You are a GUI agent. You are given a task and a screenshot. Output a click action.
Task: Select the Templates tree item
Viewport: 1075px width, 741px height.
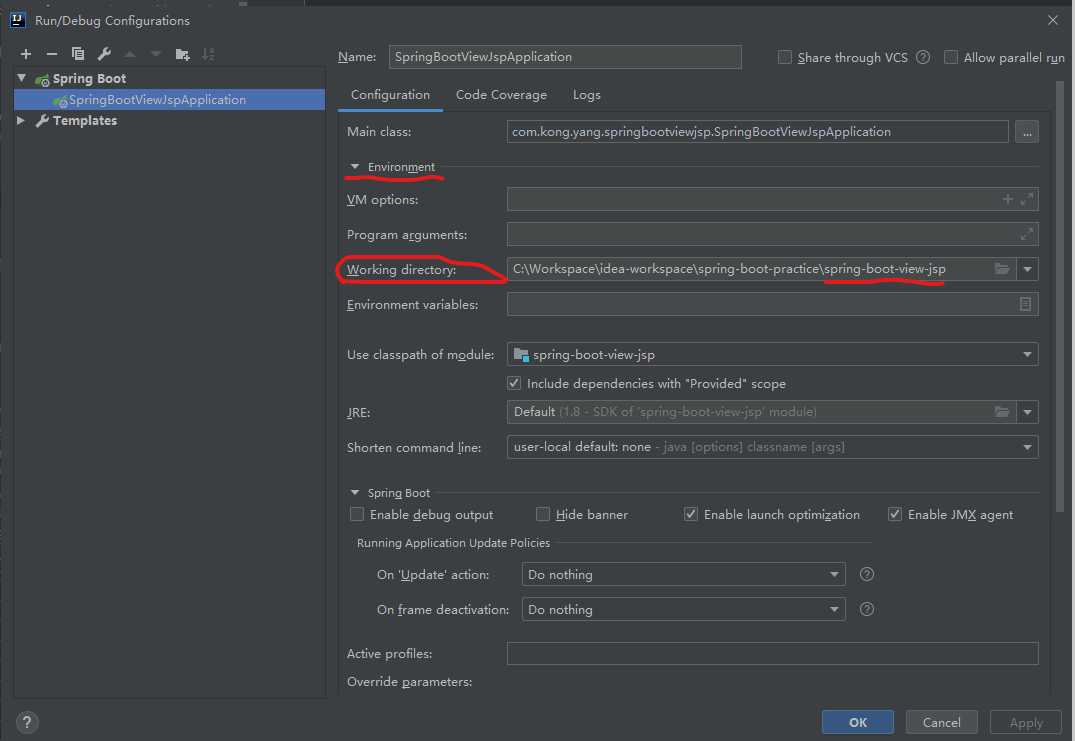(x=84, y=121)
